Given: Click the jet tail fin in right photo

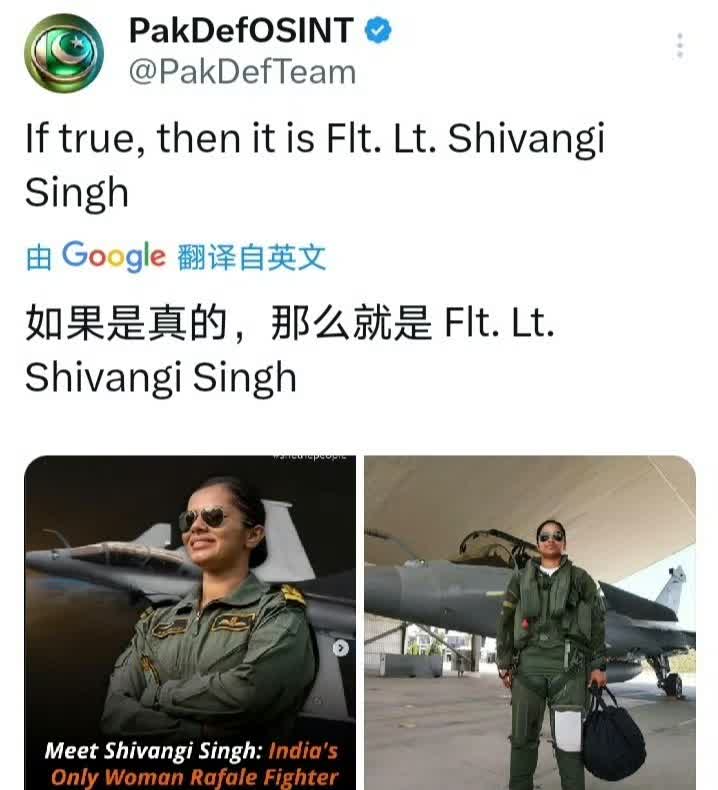Looking at the screenshot, I should [x=672, y=589].
